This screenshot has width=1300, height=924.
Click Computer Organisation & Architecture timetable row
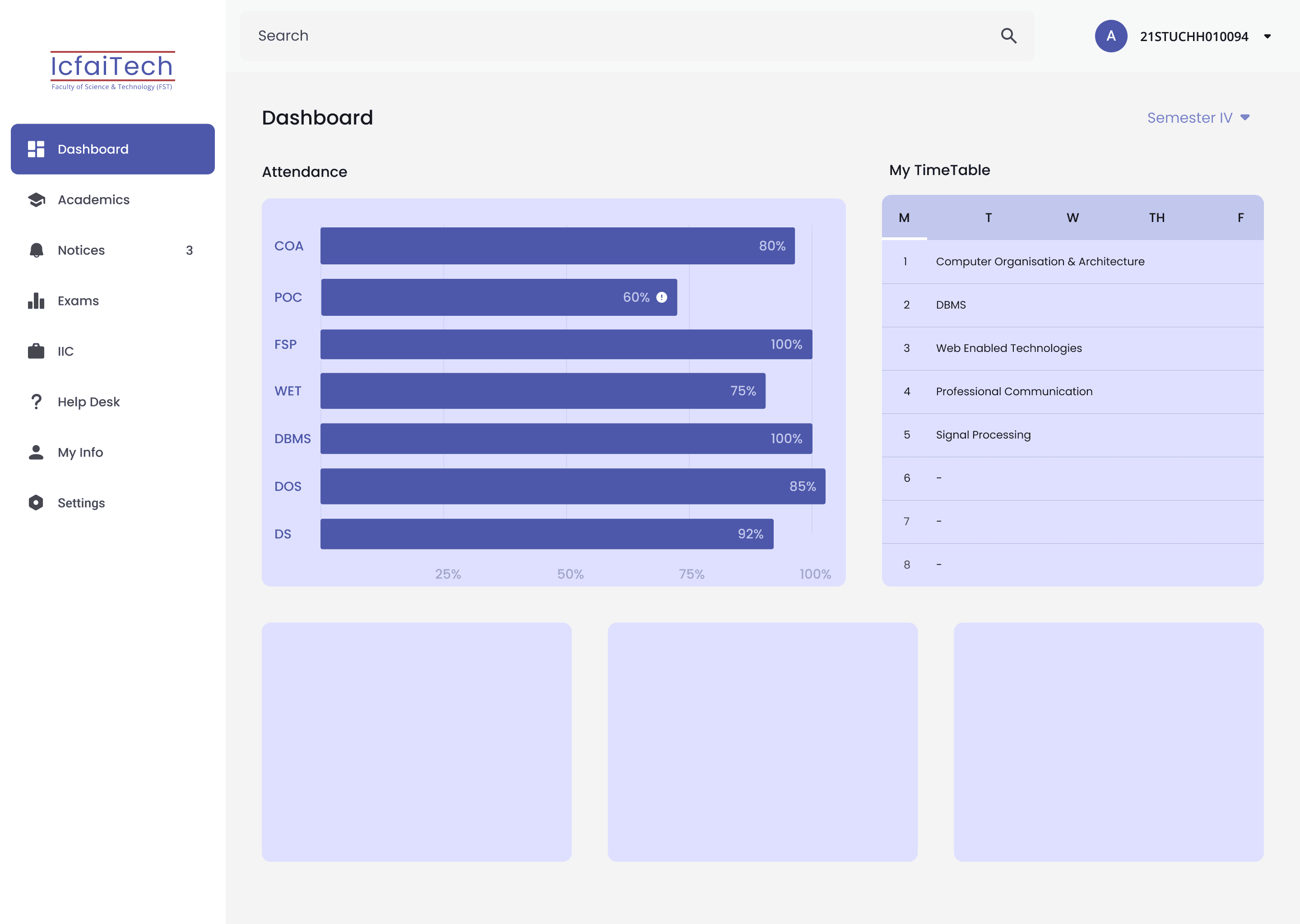coord(1072,262)
